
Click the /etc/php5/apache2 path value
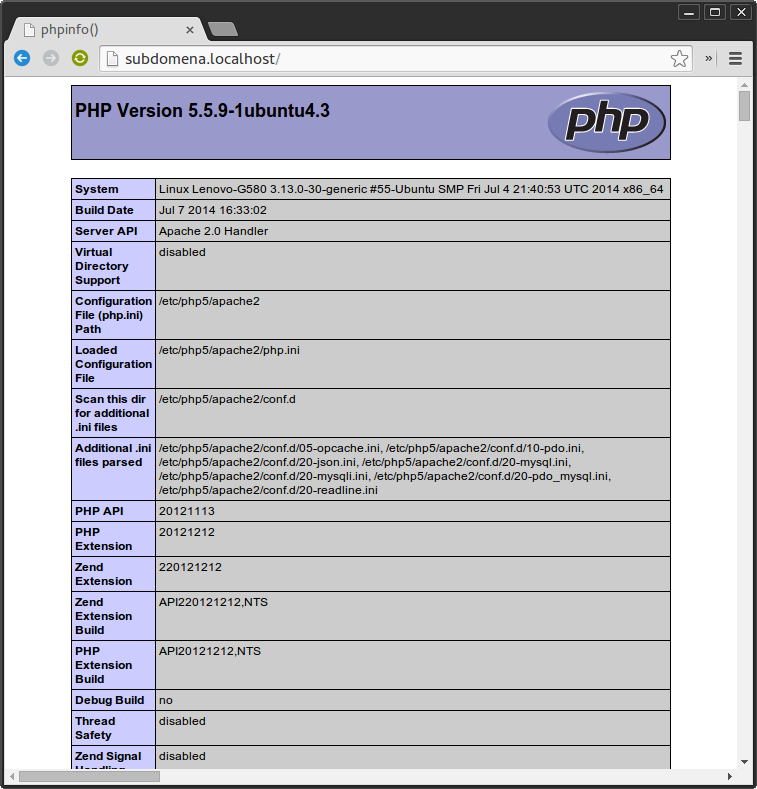point(209,301)
